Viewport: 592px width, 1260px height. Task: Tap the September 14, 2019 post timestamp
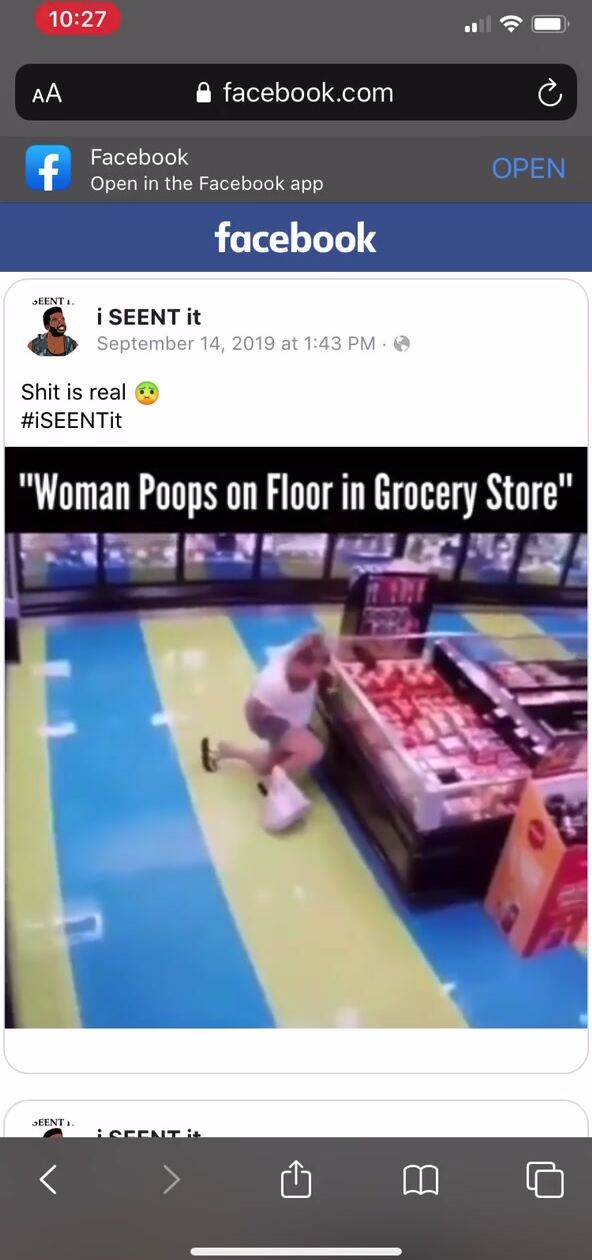point(235,344)
